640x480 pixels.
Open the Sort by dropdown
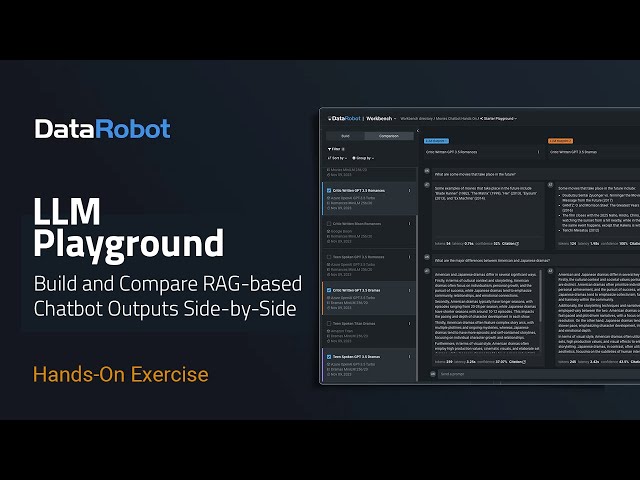coord(337,158)
